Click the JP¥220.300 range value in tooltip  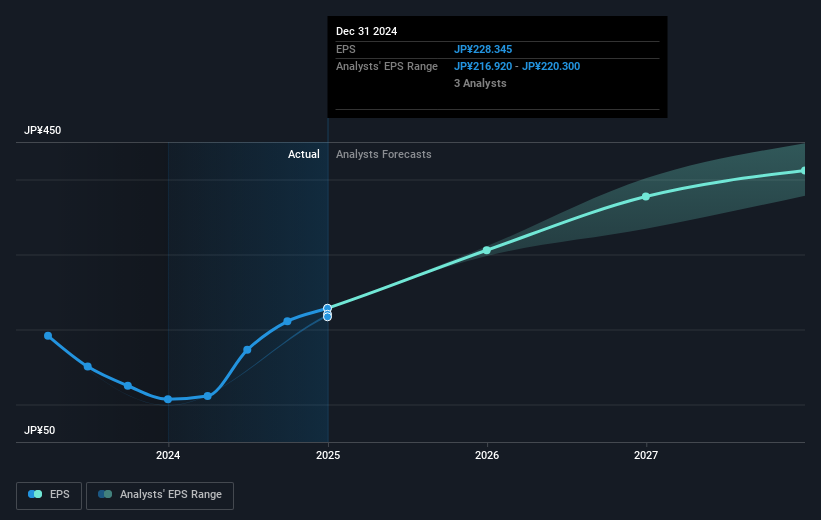[551, 67]
